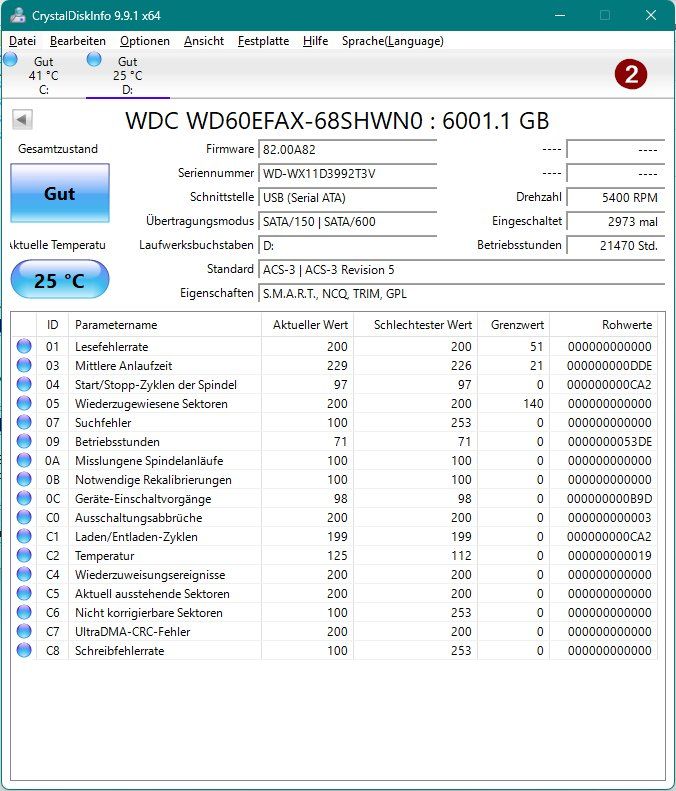Click status orb of Aktuell ausstehende Sektoren row

(24, 593)
